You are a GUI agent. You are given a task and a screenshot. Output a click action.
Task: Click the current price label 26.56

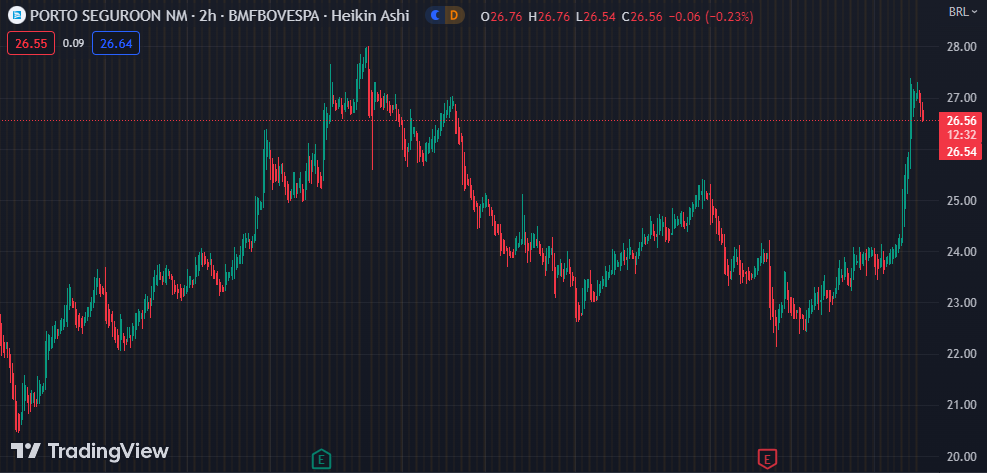[x=961, y=120]
